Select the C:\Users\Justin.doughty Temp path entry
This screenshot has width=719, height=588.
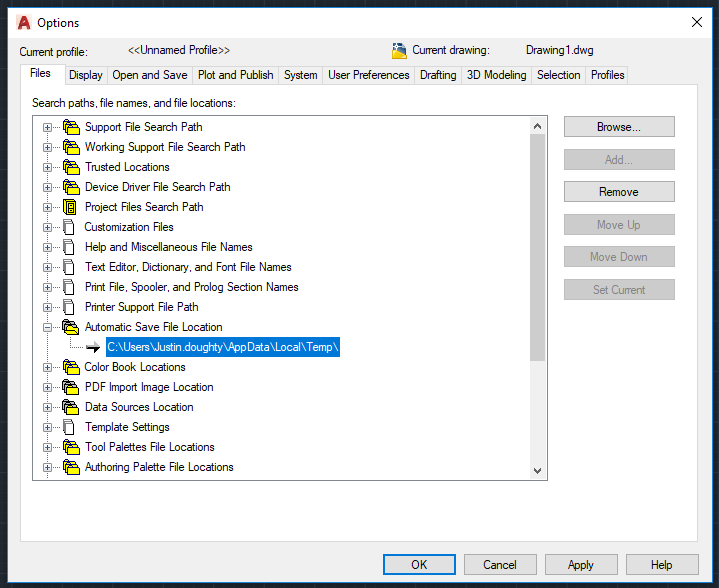(223, 347)
